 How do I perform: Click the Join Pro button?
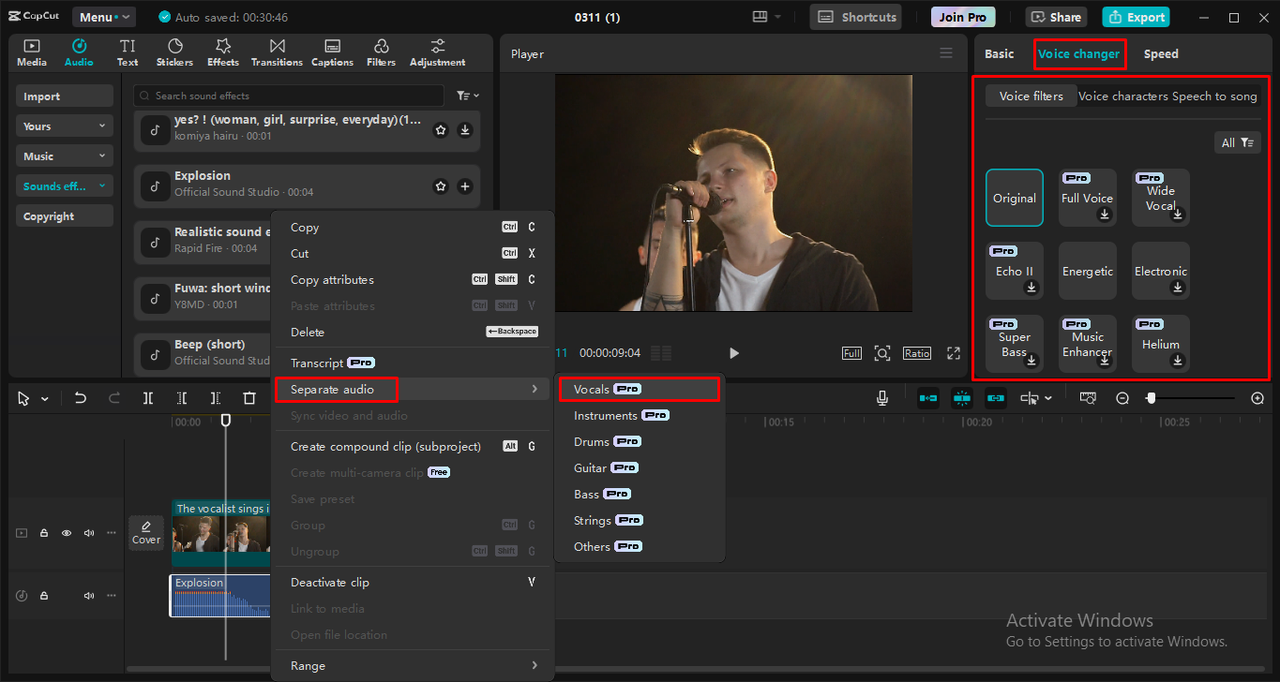click(963, 17)
